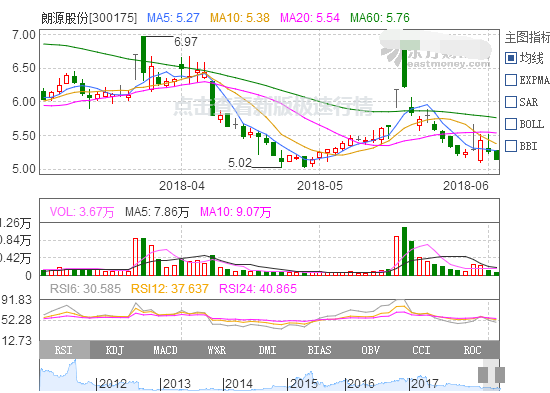Switch to the DMI tab

point(267,350)
